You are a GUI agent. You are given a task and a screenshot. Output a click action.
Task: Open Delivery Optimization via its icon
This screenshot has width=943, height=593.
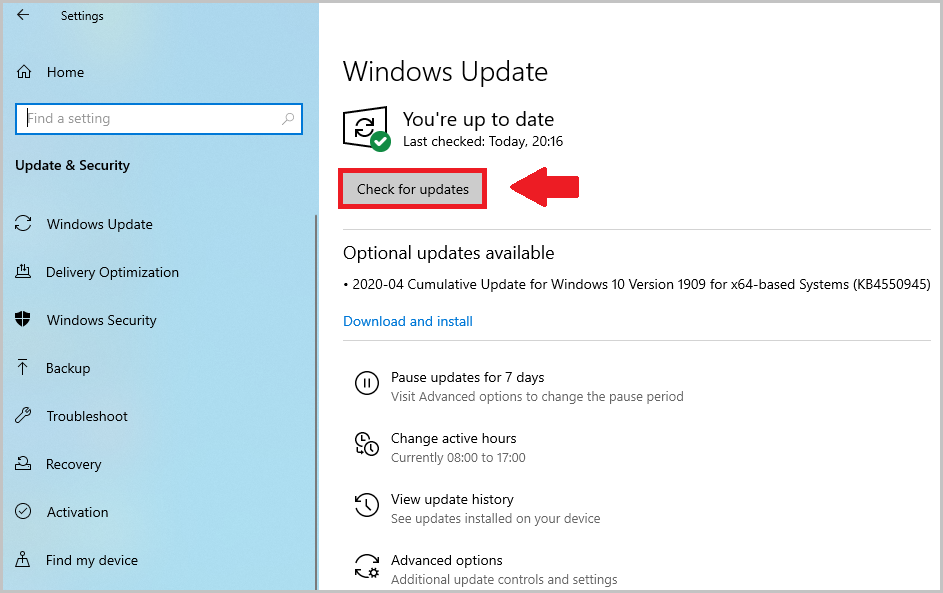click(x=23, y=272)
